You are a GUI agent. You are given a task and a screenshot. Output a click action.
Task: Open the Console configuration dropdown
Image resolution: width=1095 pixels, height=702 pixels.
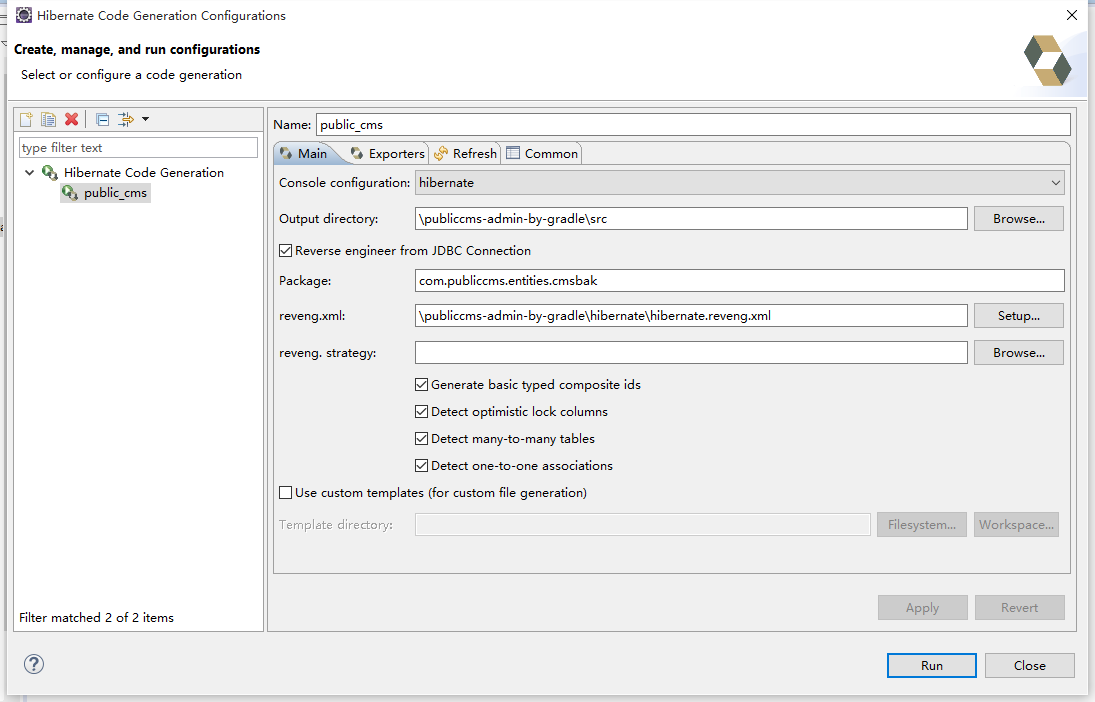point(740,183)
